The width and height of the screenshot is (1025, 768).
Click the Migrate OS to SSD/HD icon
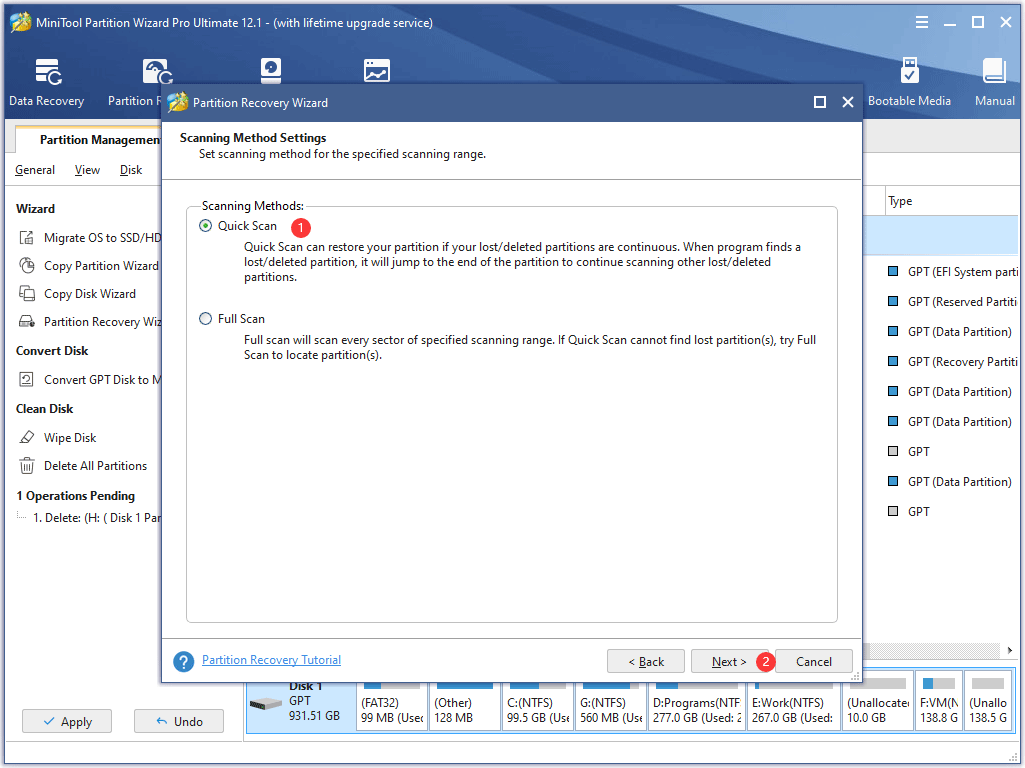tap(27, 237)
